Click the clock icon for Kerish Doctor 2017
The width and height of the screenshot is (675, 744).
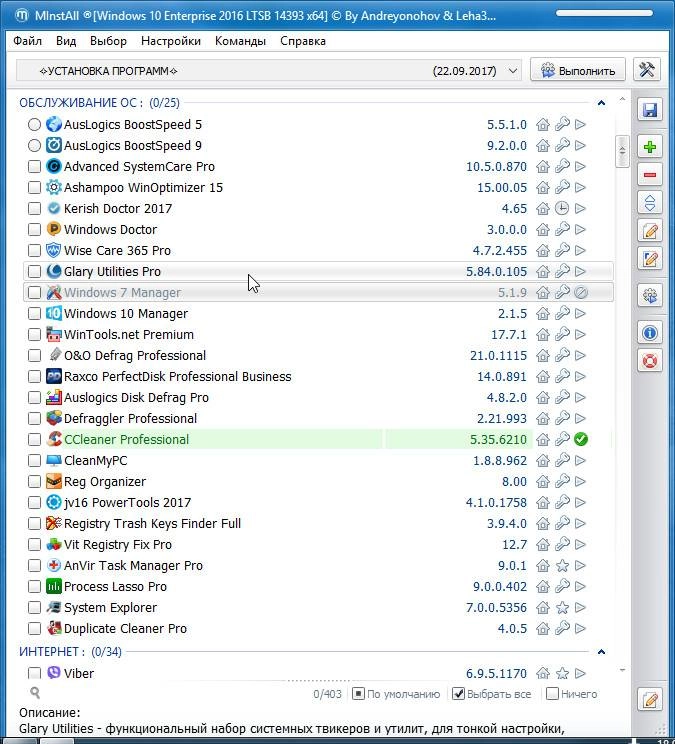click(562, 208)
